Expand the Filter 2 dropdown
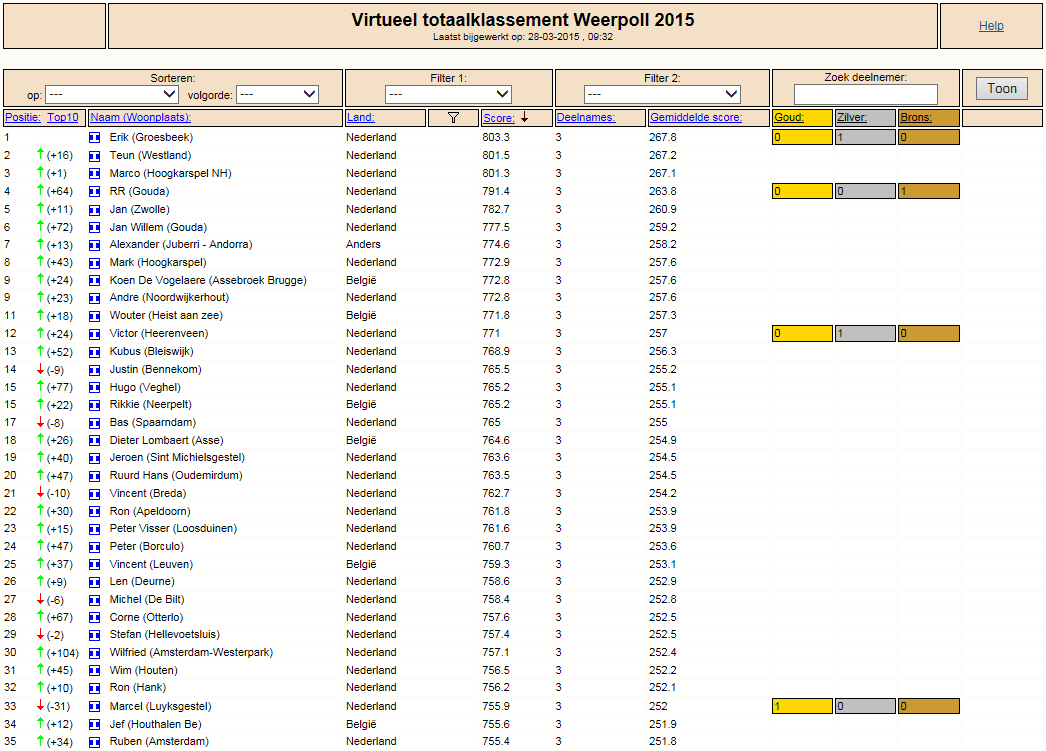This screenshot has width=1046, height=751. tap(662, 95)
